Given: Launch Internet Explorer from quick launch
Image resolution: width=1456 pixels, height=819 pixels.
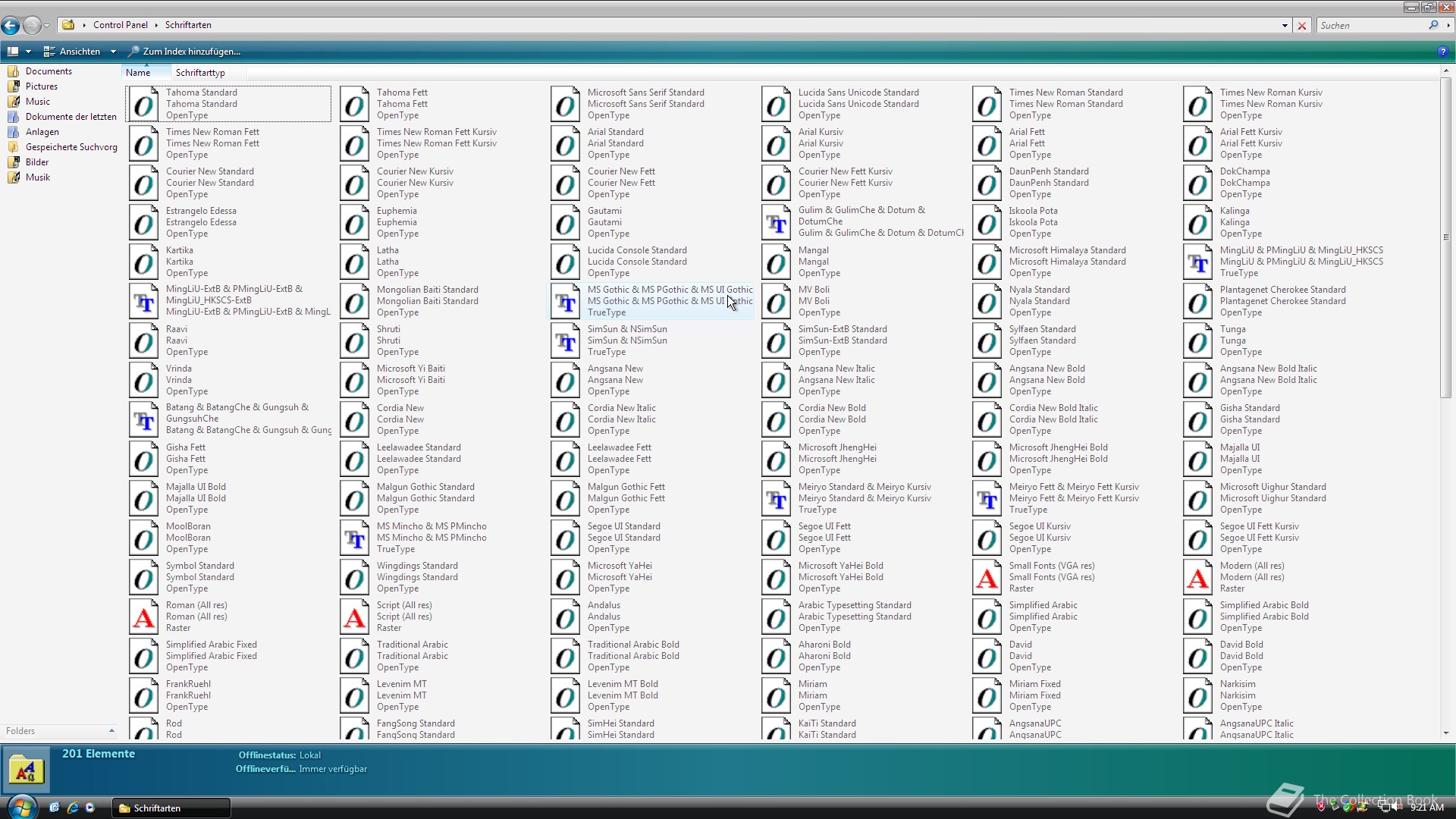Looking at the screenshot, I should [73, 808].
